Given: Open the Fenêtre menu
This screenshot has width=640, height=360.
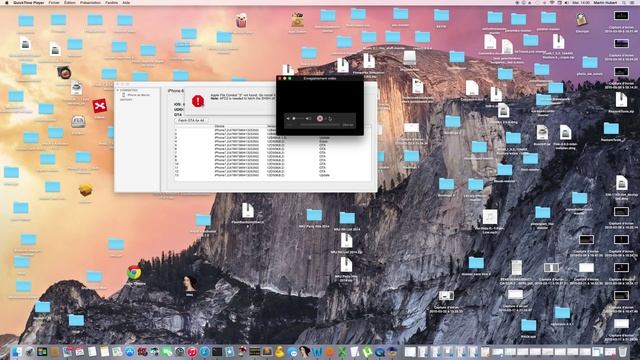Looking at the screenshot, I should click(111, 2).
